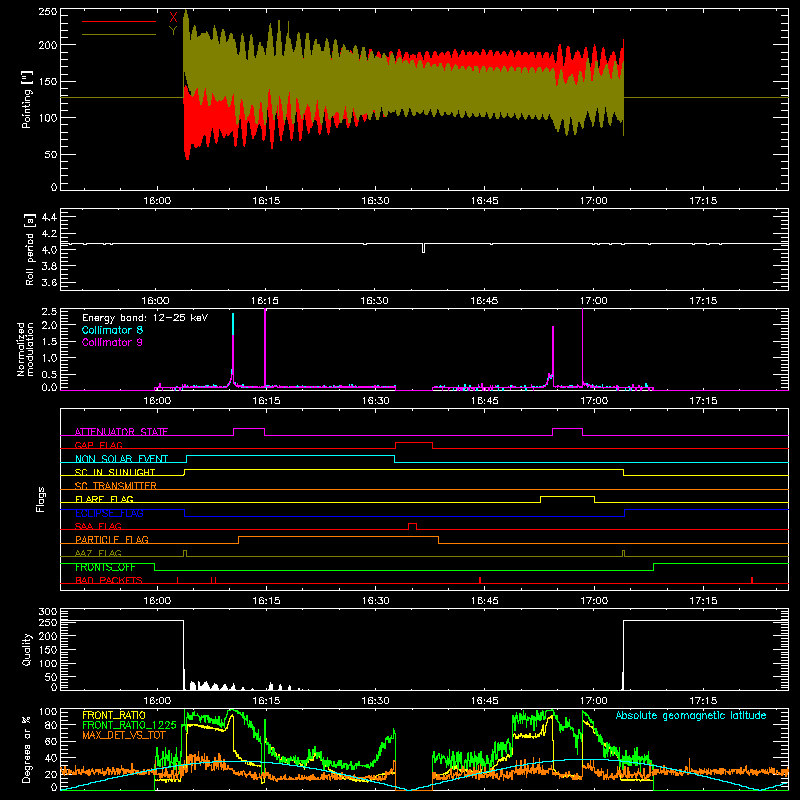Click the olive Y legend line
800x800 pixels.
click(119, 34)
